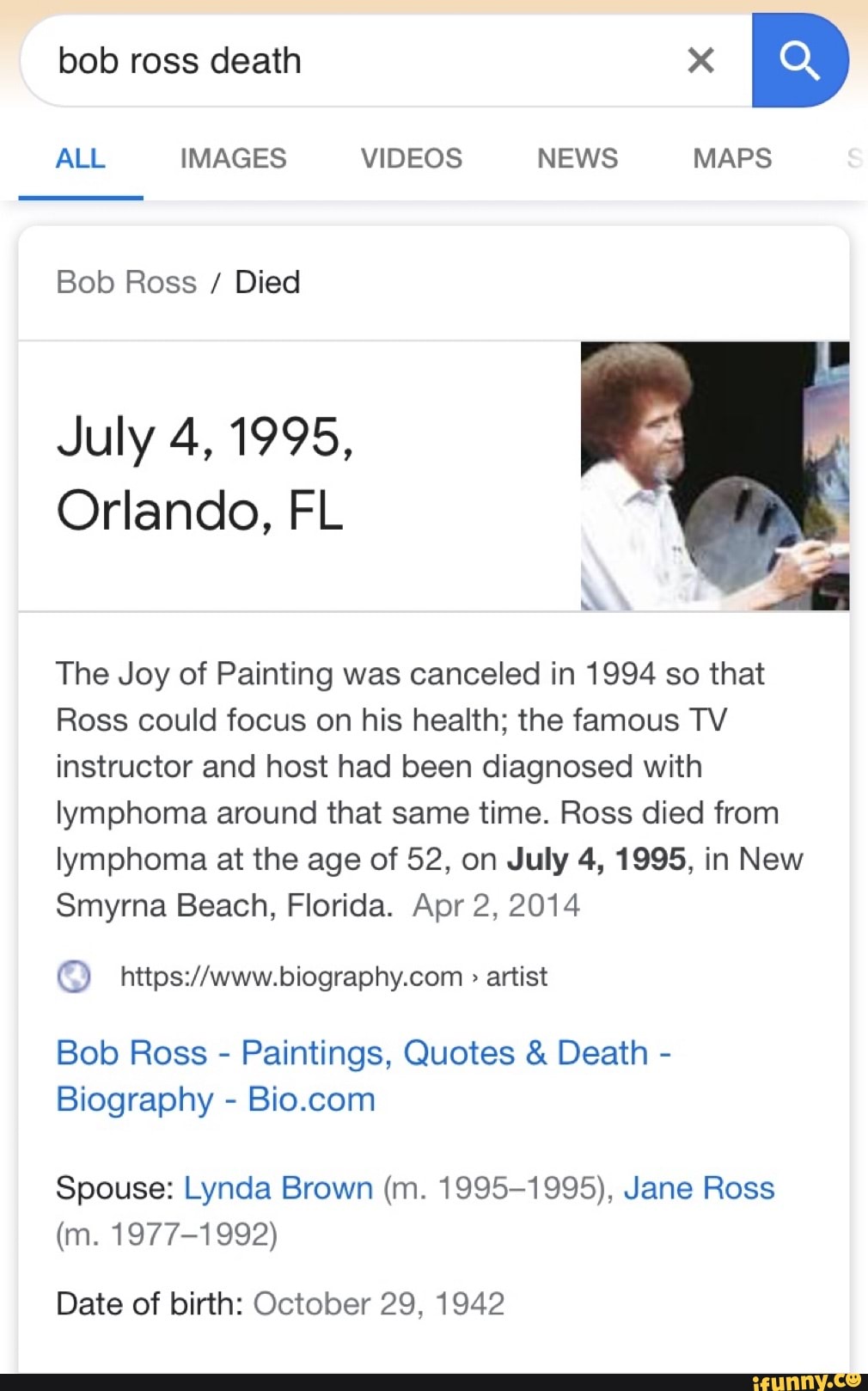Open the Jane Ross spouse link
This screenshot has width=868, height=1391.
click(x=700, y=1188)
